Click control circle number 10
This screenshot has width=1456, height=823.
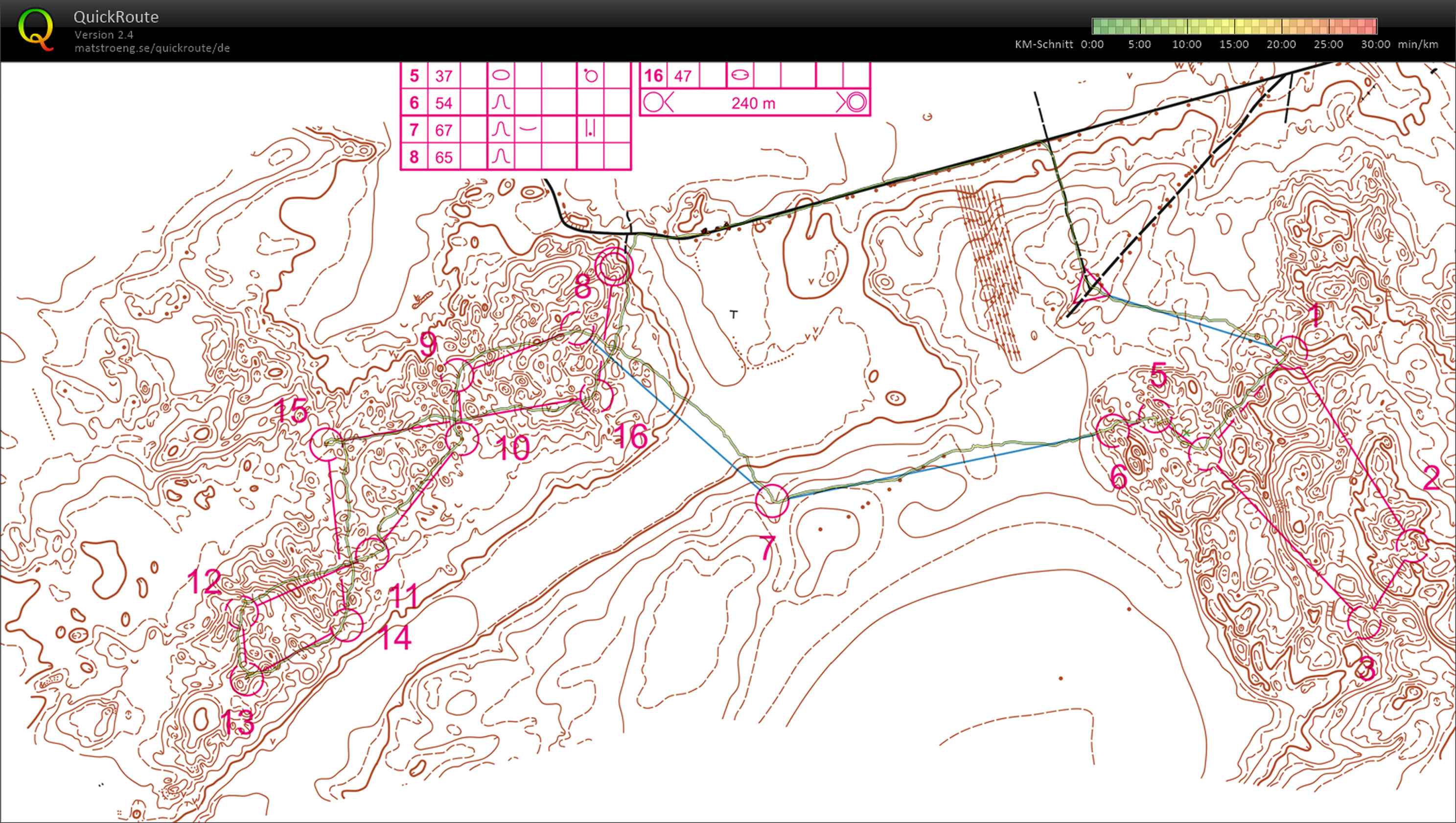tap(462, 438)
